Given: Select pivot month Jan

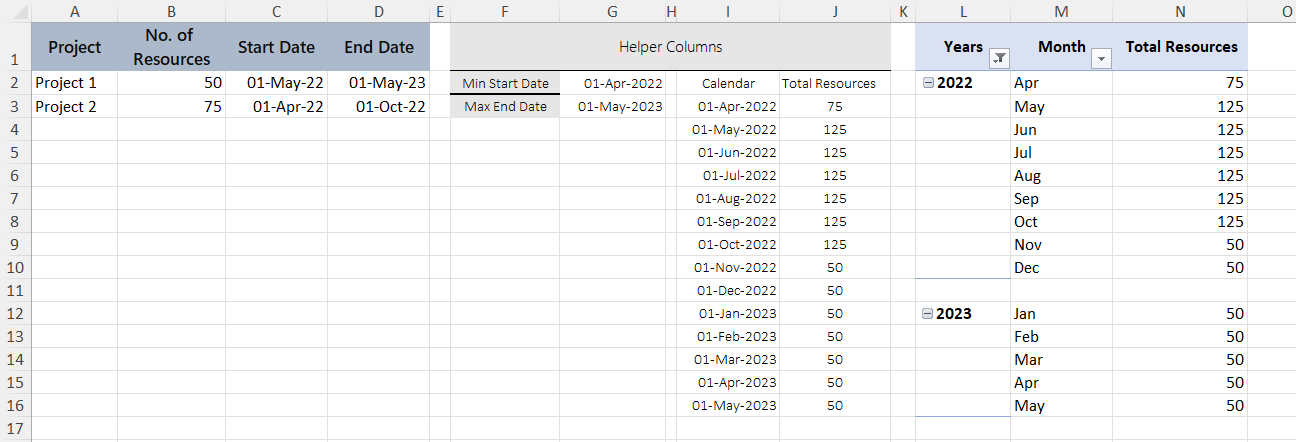Looking at the screenshot, I should click(x=1062, y=313).
